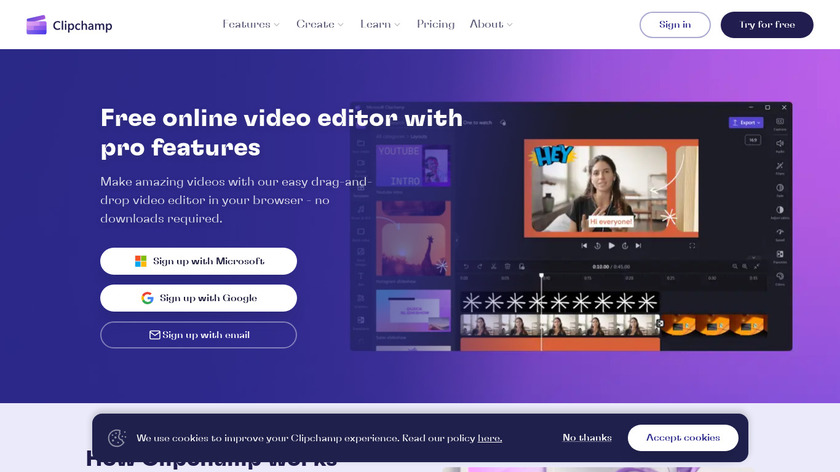Click Accept cookies
Viewport: 840px width, 472px height.
click(x=683, y=438)
